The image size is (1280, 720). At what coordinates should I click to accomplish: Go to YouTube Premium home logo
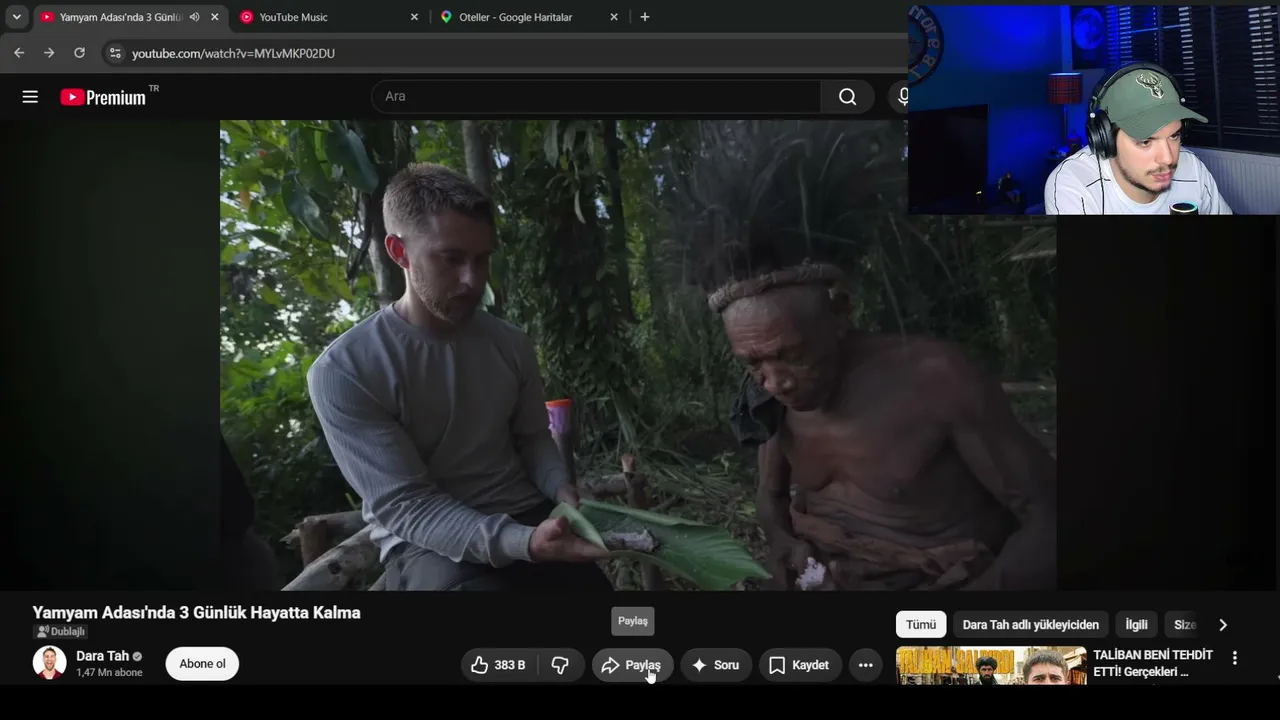tap(103, 97)
